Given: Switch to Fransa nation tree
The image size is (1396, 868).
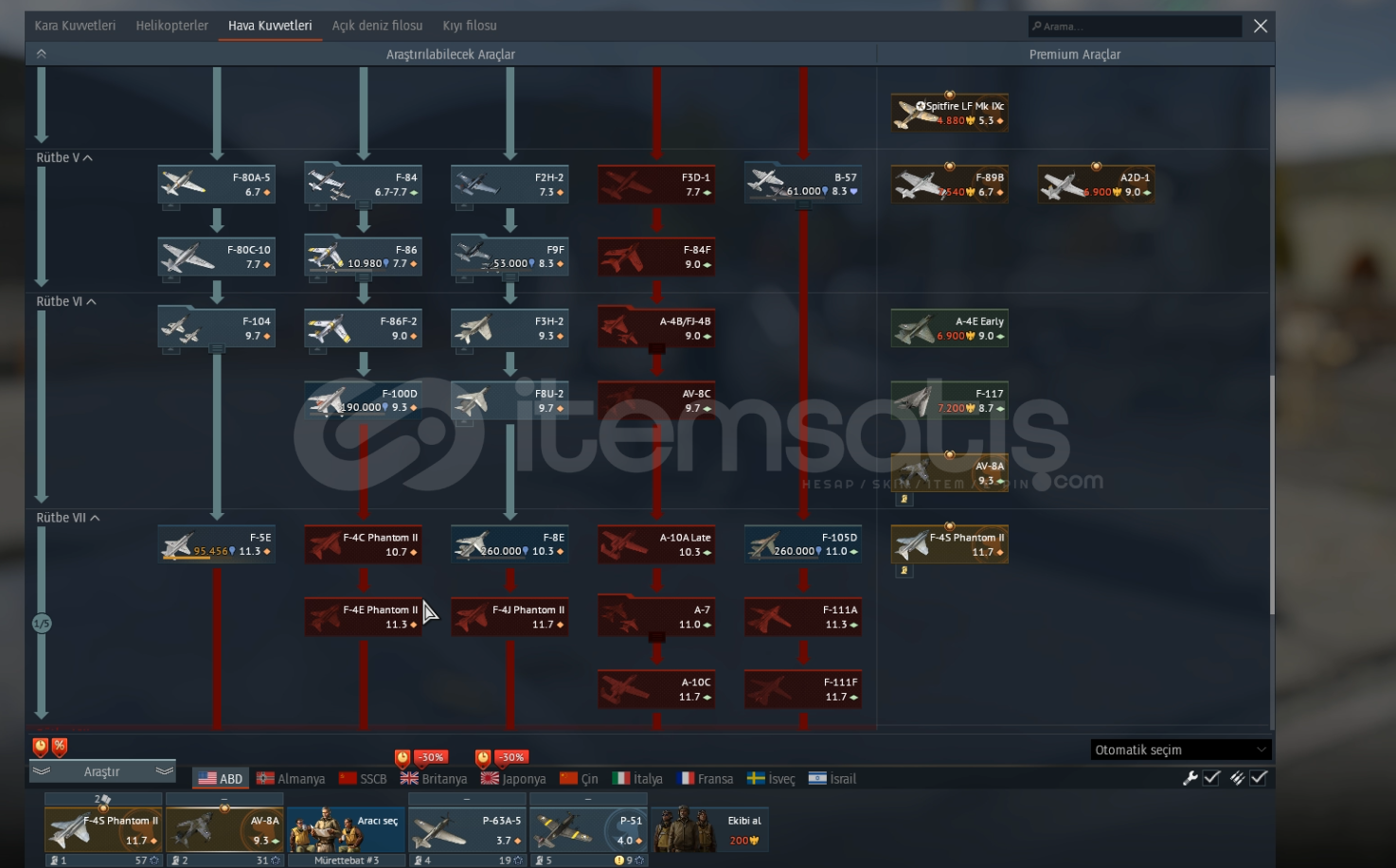Looking at the screenshot, I should pyautogui.click(x=706, y=779).
